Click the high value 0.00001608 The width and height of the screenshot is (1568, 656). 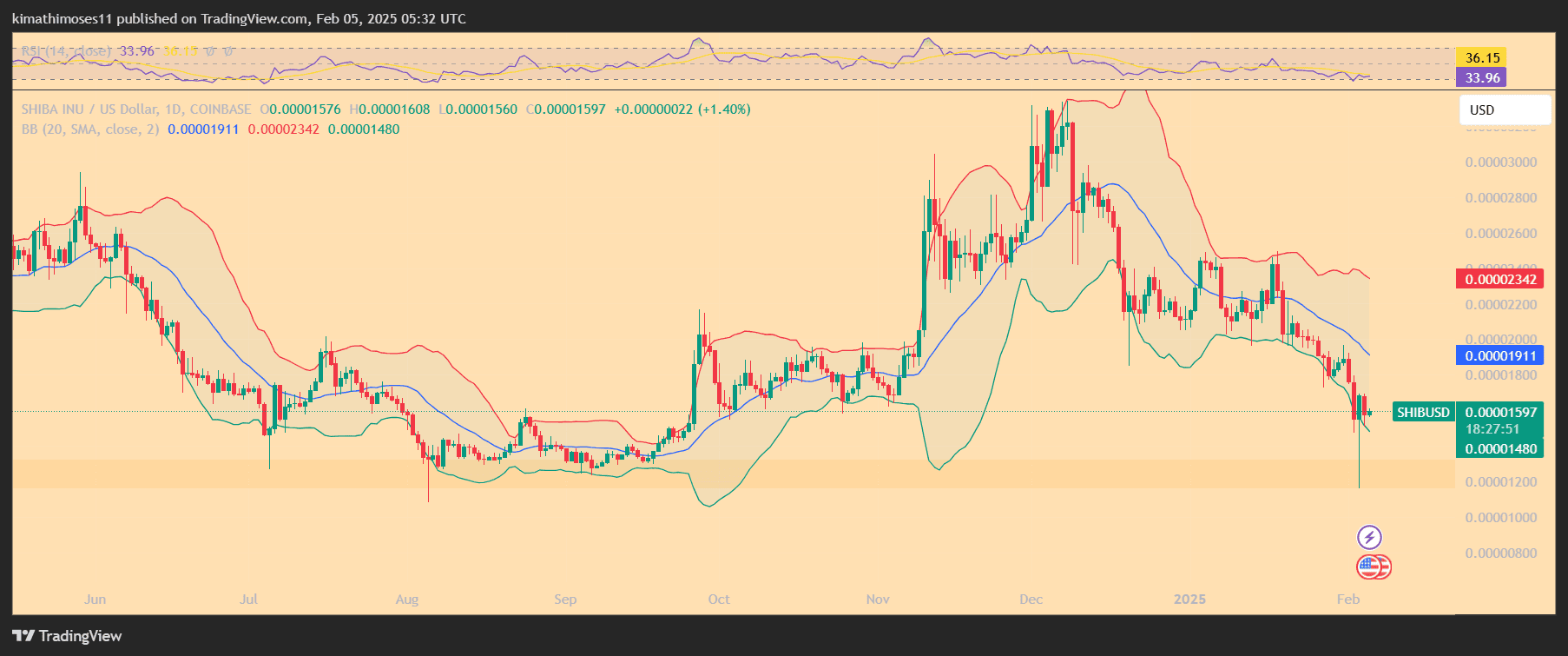(394, 109)
